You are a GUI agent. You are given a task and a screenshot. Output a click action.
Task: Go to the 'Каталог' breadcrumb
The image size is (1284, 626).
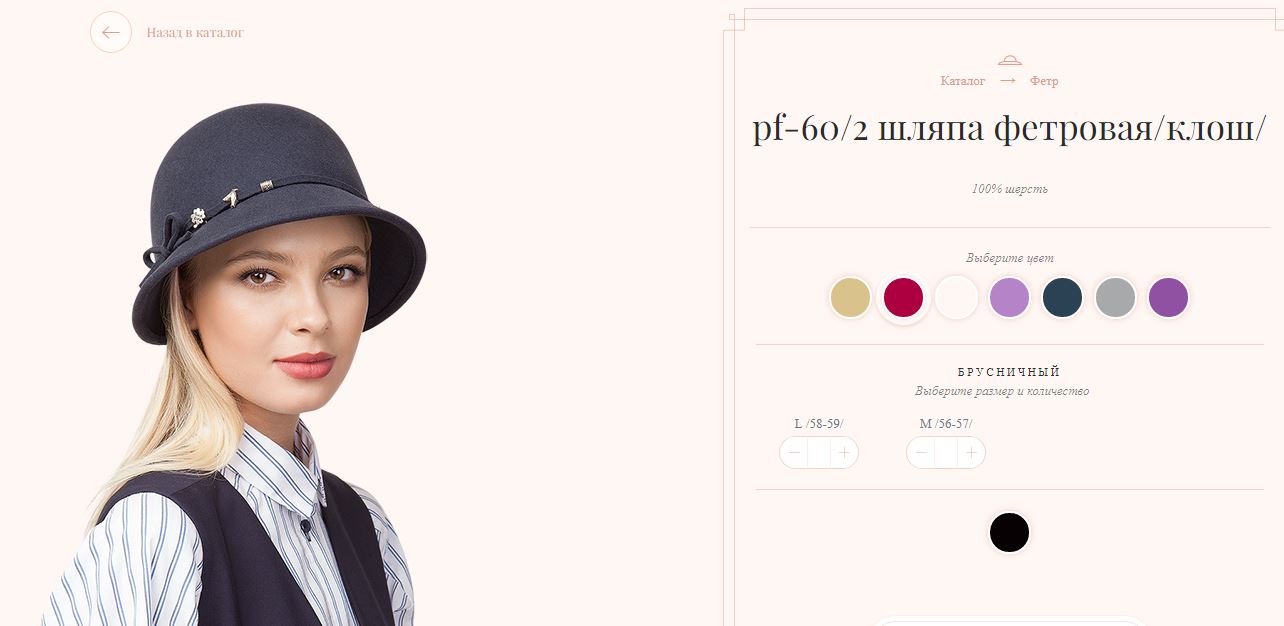tap(963, 81)
